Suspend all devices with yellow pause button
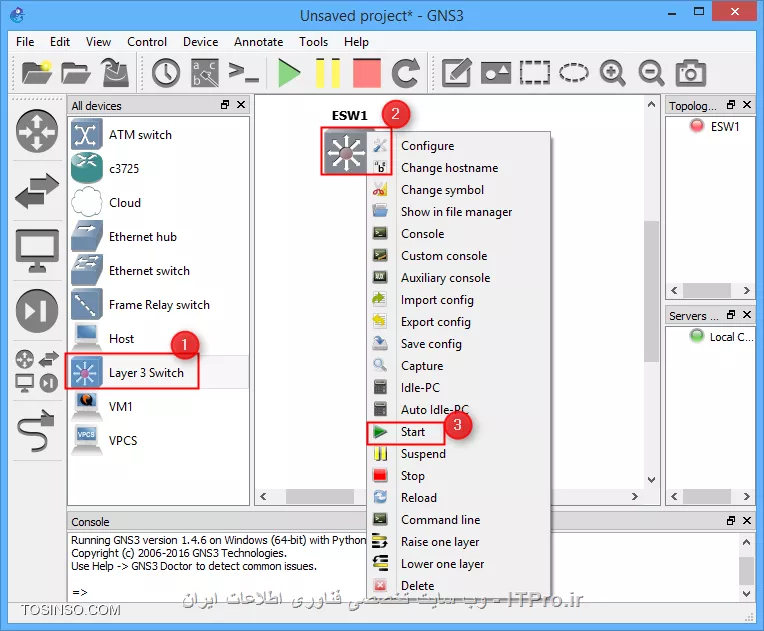This screenshot has height=631, width=764. [327, 73]
